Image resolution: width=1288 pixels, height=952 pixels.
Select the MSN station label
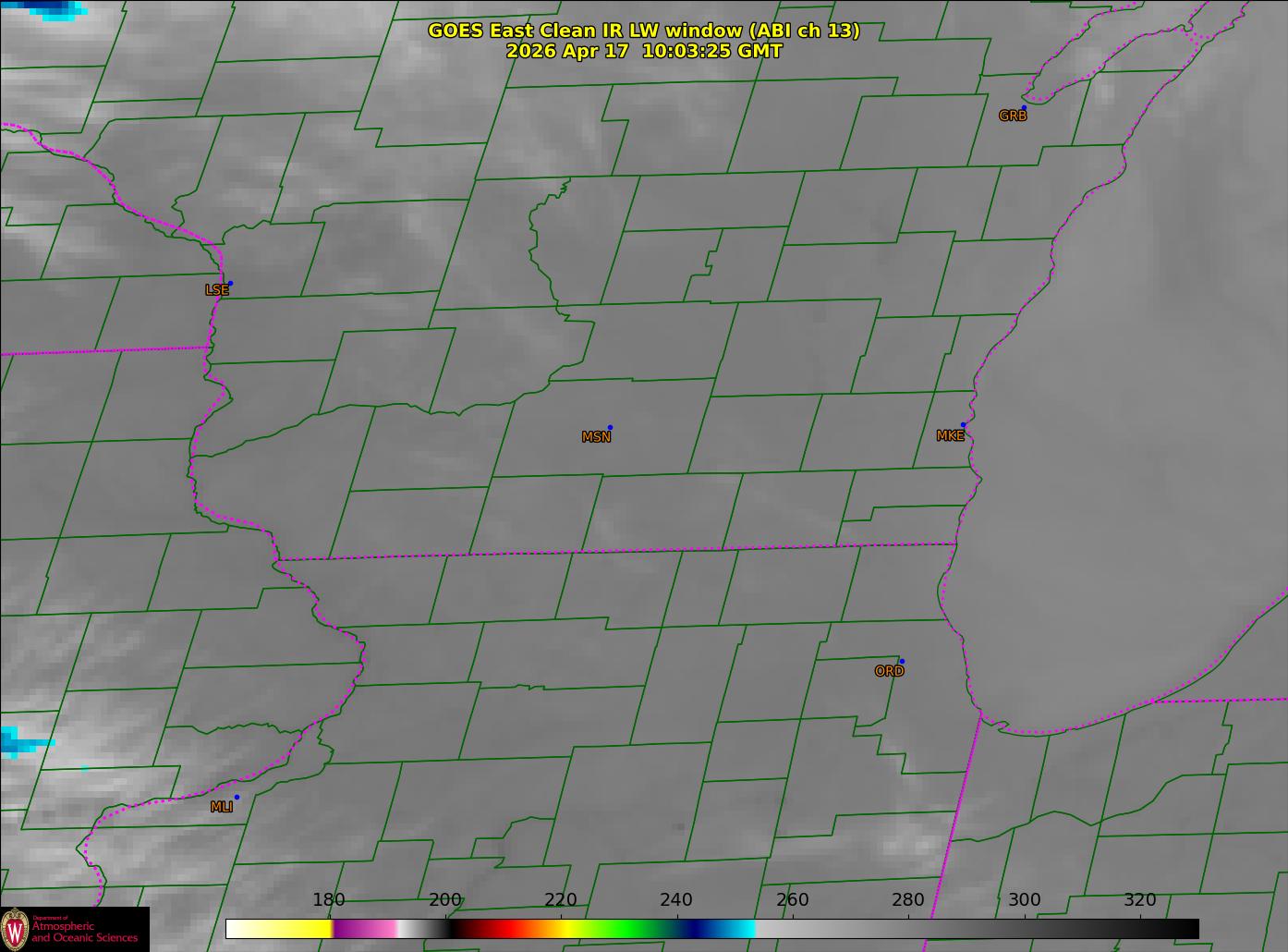[x=596, y=437]
